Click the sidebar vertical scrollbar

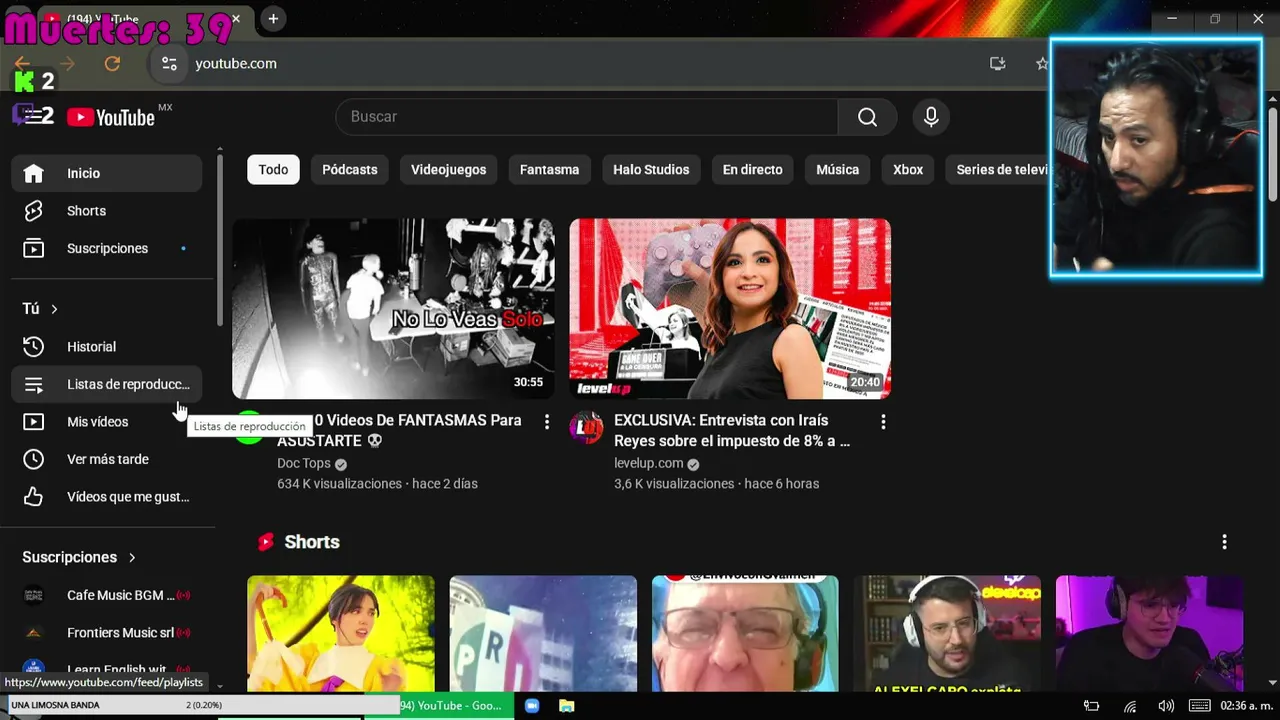(219, 240)
